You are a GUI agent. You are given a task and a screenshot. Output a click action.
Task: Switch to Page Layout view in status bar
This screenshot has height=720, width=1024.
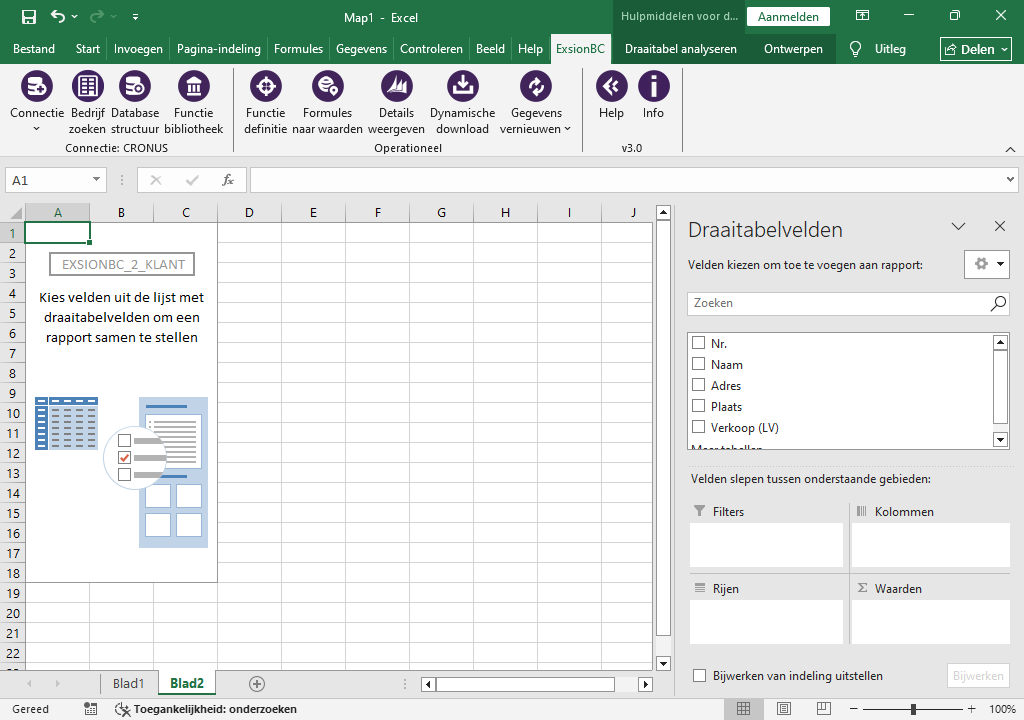click(784, 709)
